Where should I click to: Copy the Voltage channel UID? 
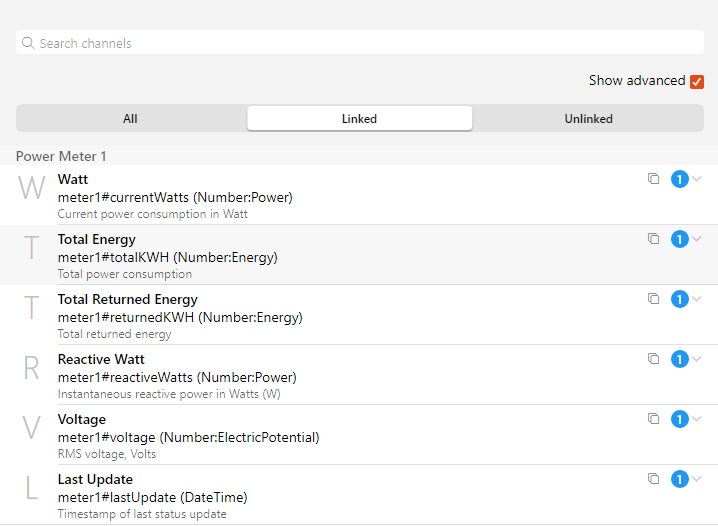(x=653, y=419)
